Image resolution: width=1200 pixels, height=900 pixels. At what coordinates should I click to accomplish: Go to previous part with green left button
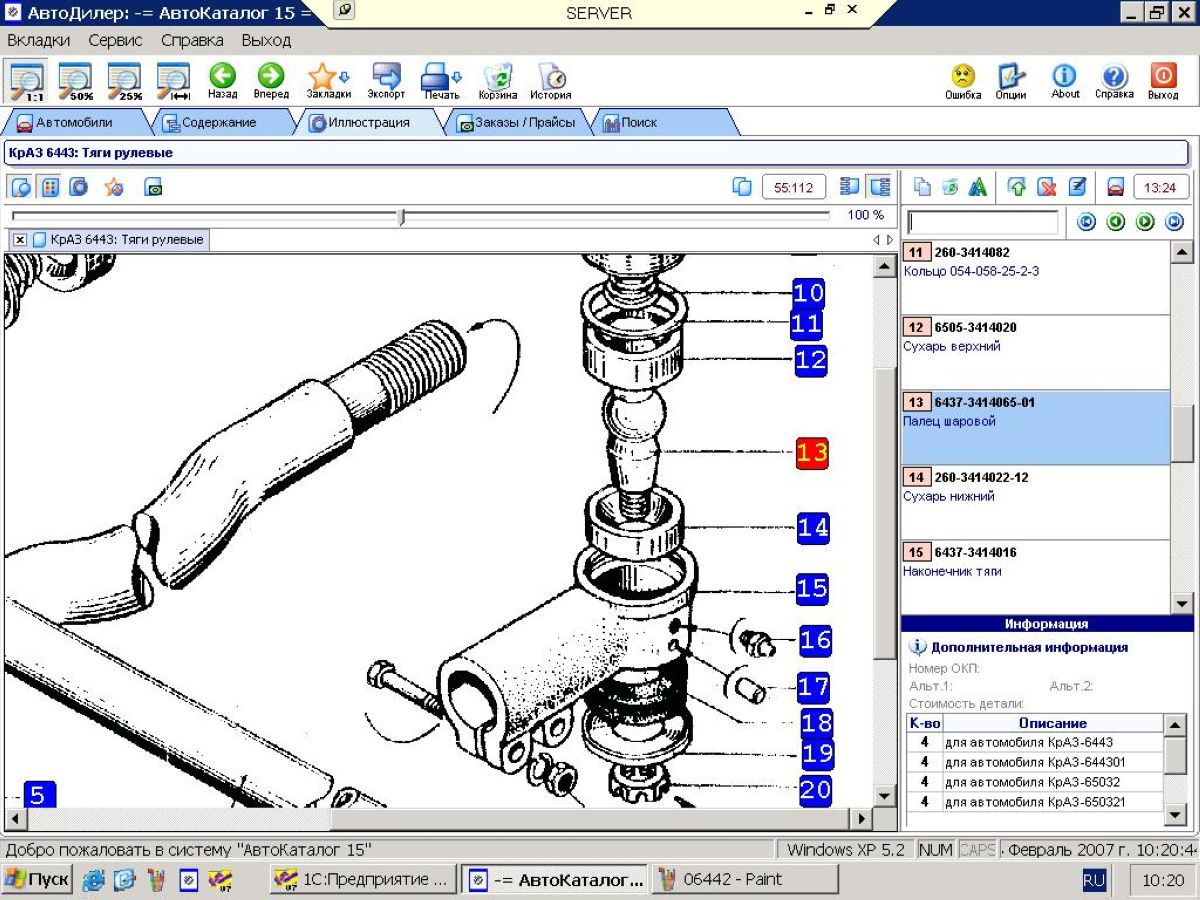coord(1116,222)
